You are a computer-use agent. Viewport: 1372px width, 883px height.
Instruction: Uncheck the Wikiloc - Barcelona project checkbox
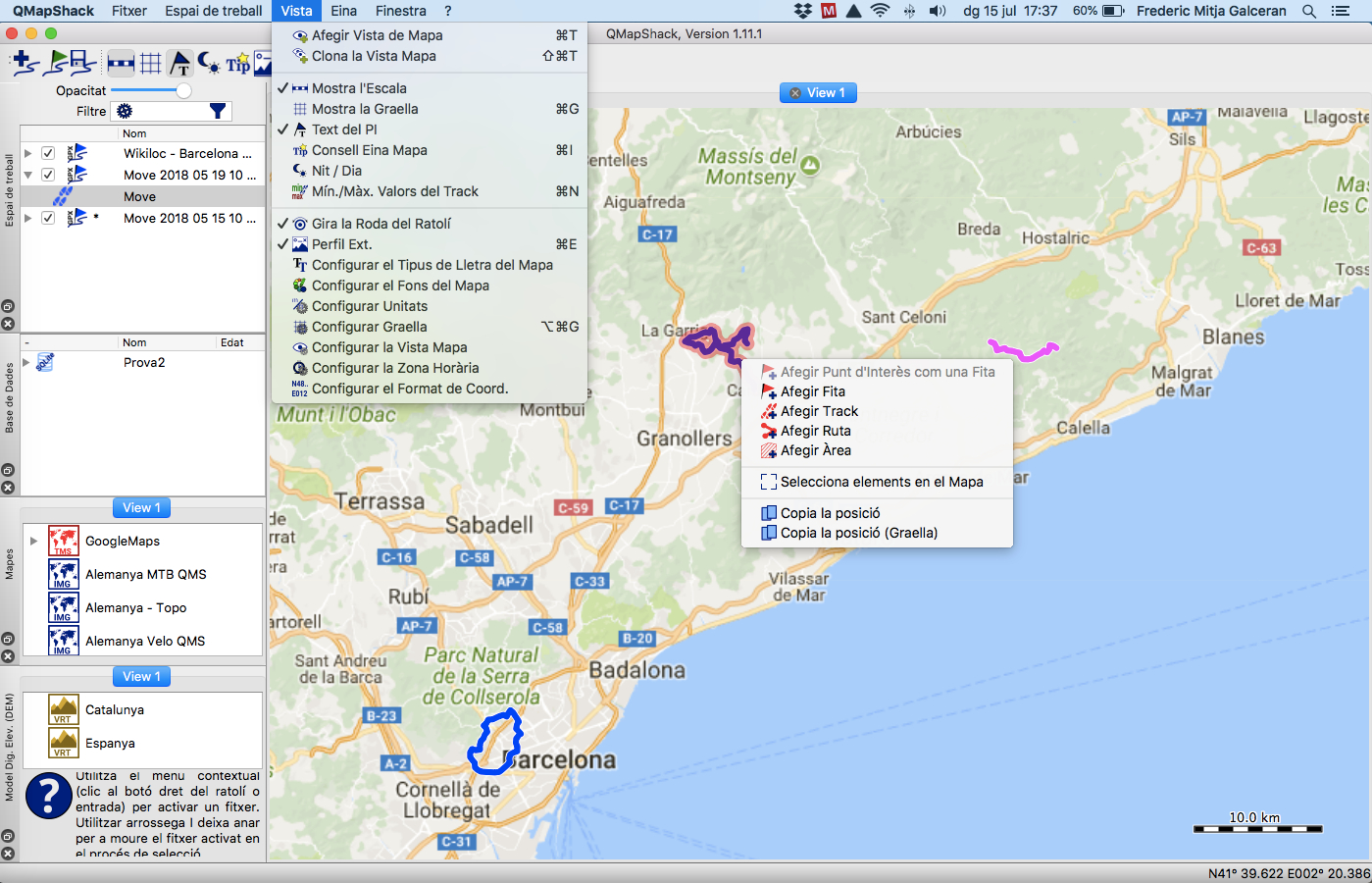tap(48, 154)
